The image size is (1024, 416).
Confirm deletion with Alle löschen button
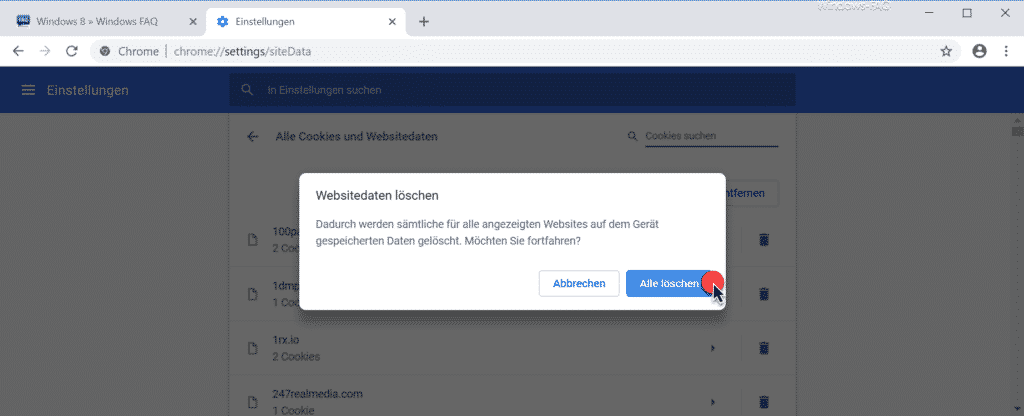(x=669, y=283)
